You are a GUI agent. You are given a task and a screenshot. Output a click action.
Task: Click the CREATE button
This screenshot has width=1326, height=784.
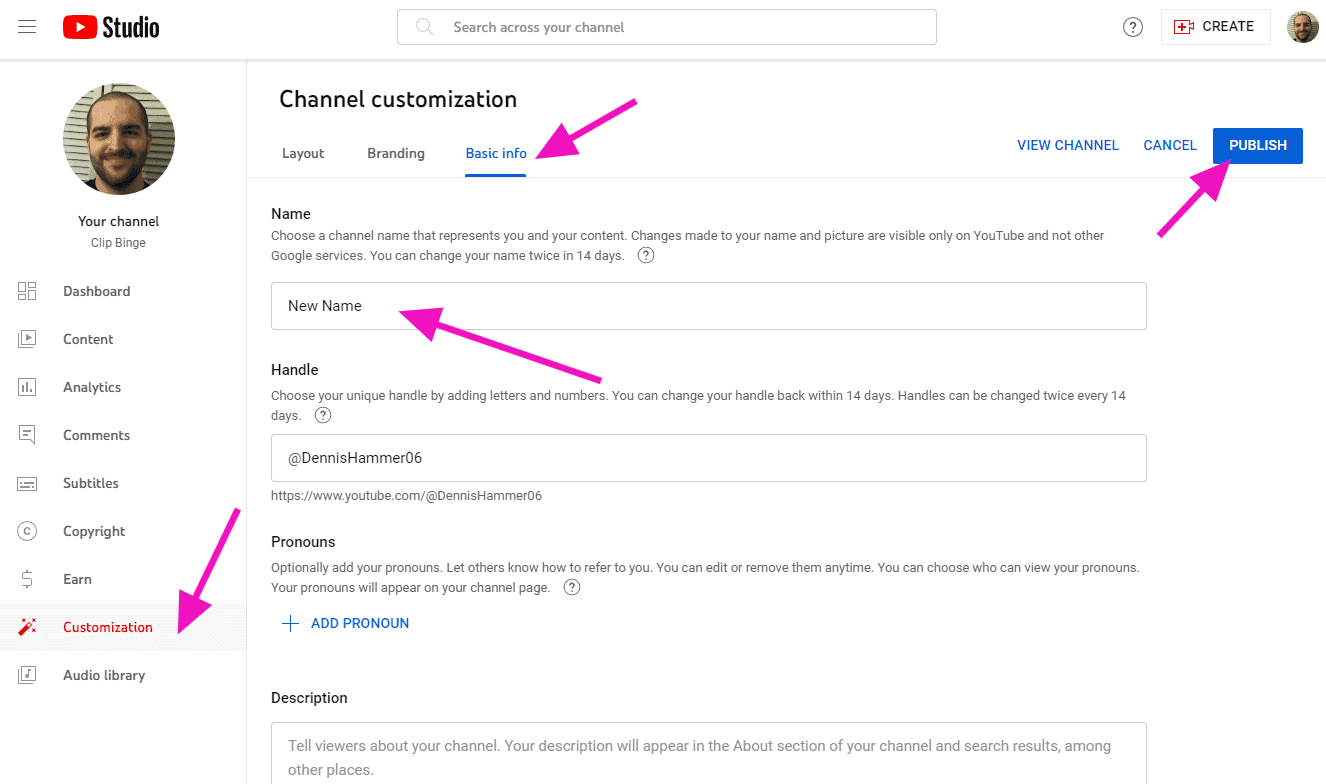(x=1216, y=27)
